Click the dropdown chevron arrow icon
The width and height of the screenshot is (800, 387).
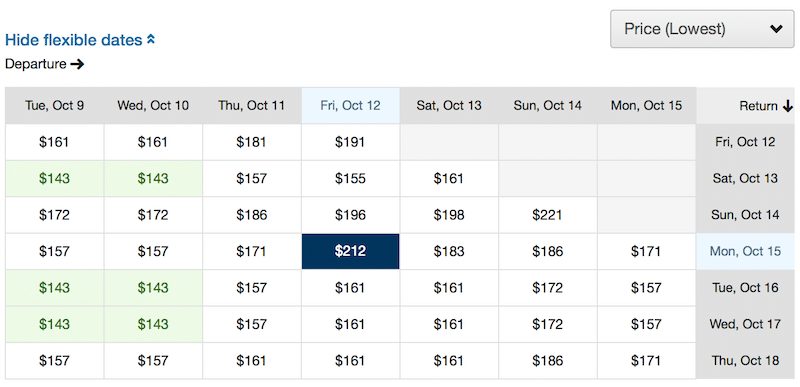point(777,29)
